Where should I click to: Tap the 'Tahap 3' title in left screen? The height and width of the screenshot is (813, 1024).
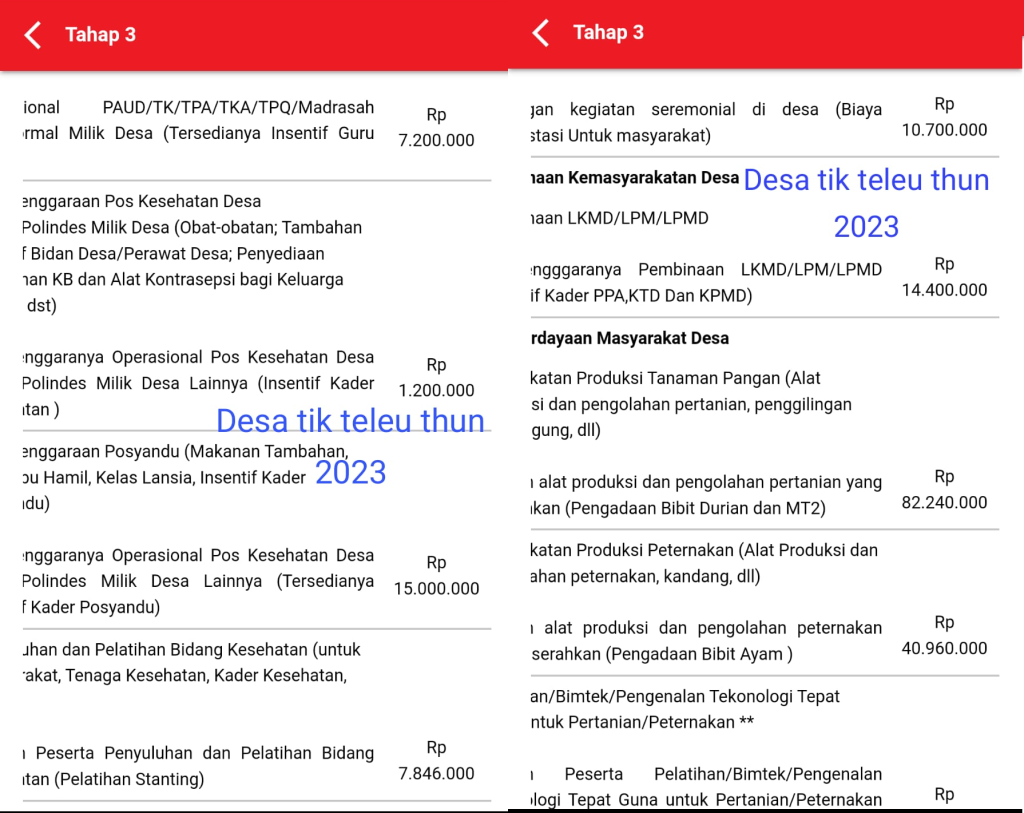100,35
